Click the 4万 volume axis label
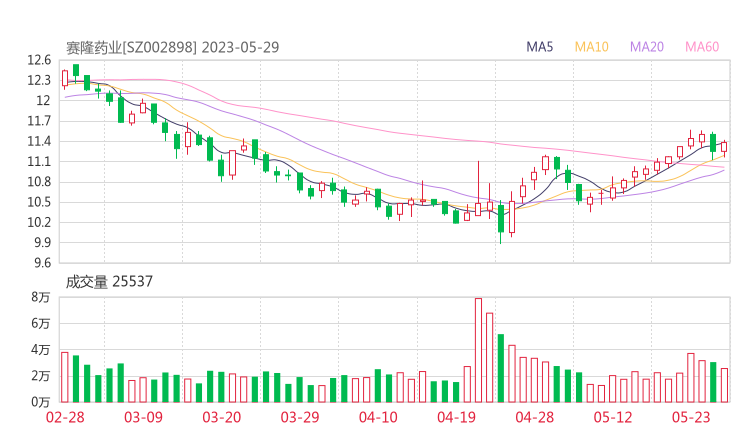 coord(41,350)
